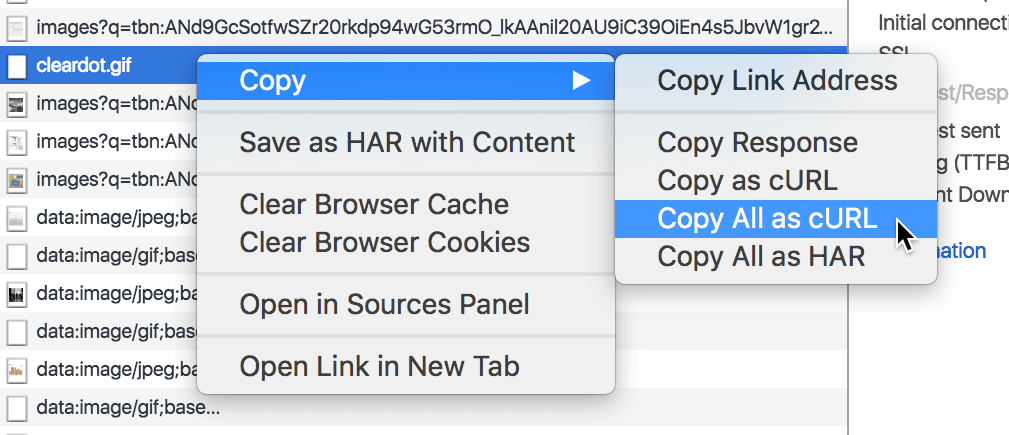
Task: Select Copy All as cURL
Action: tap(767, 219)
